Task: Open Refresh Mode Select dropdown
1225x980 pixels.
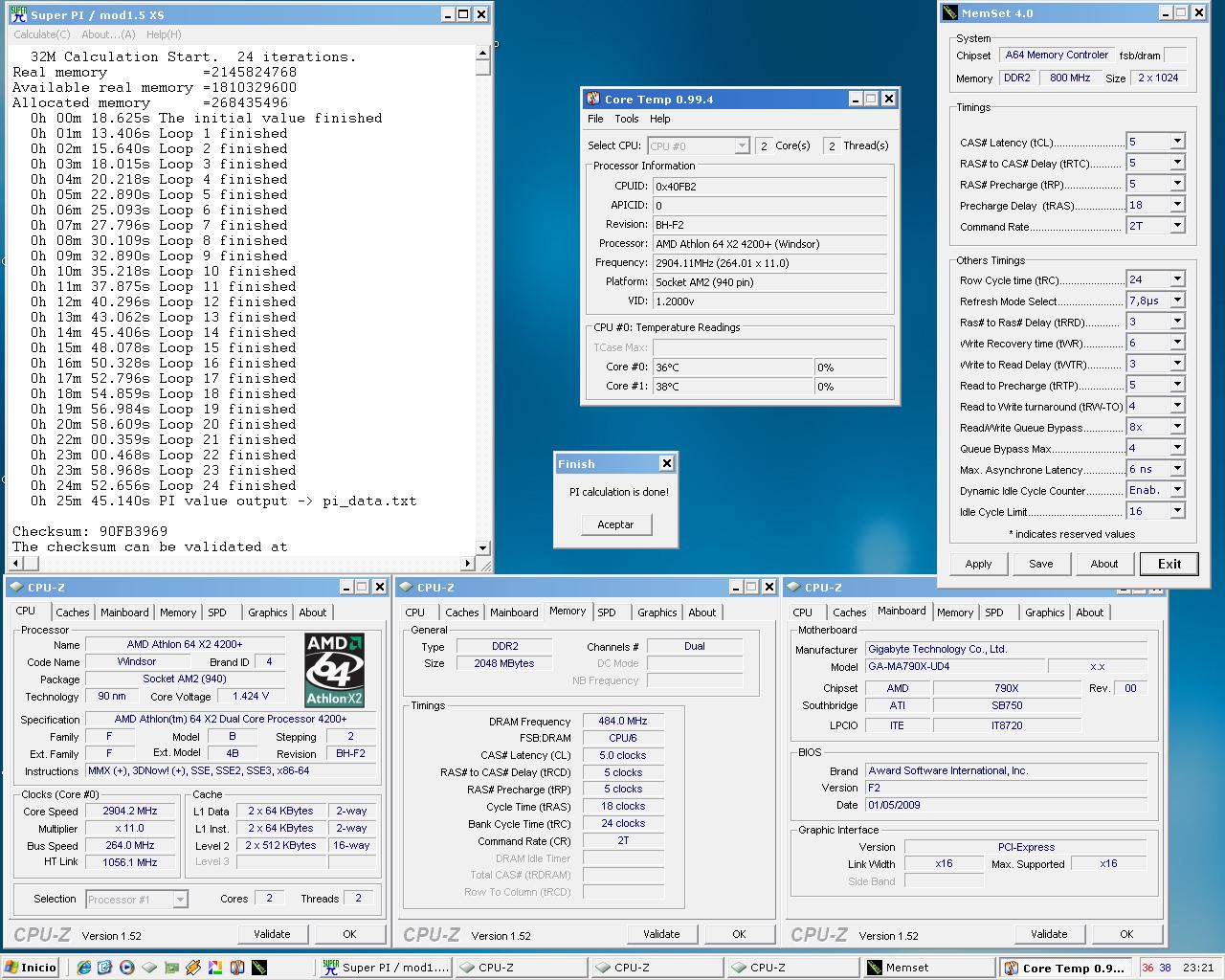Action: pos(1177,301)
